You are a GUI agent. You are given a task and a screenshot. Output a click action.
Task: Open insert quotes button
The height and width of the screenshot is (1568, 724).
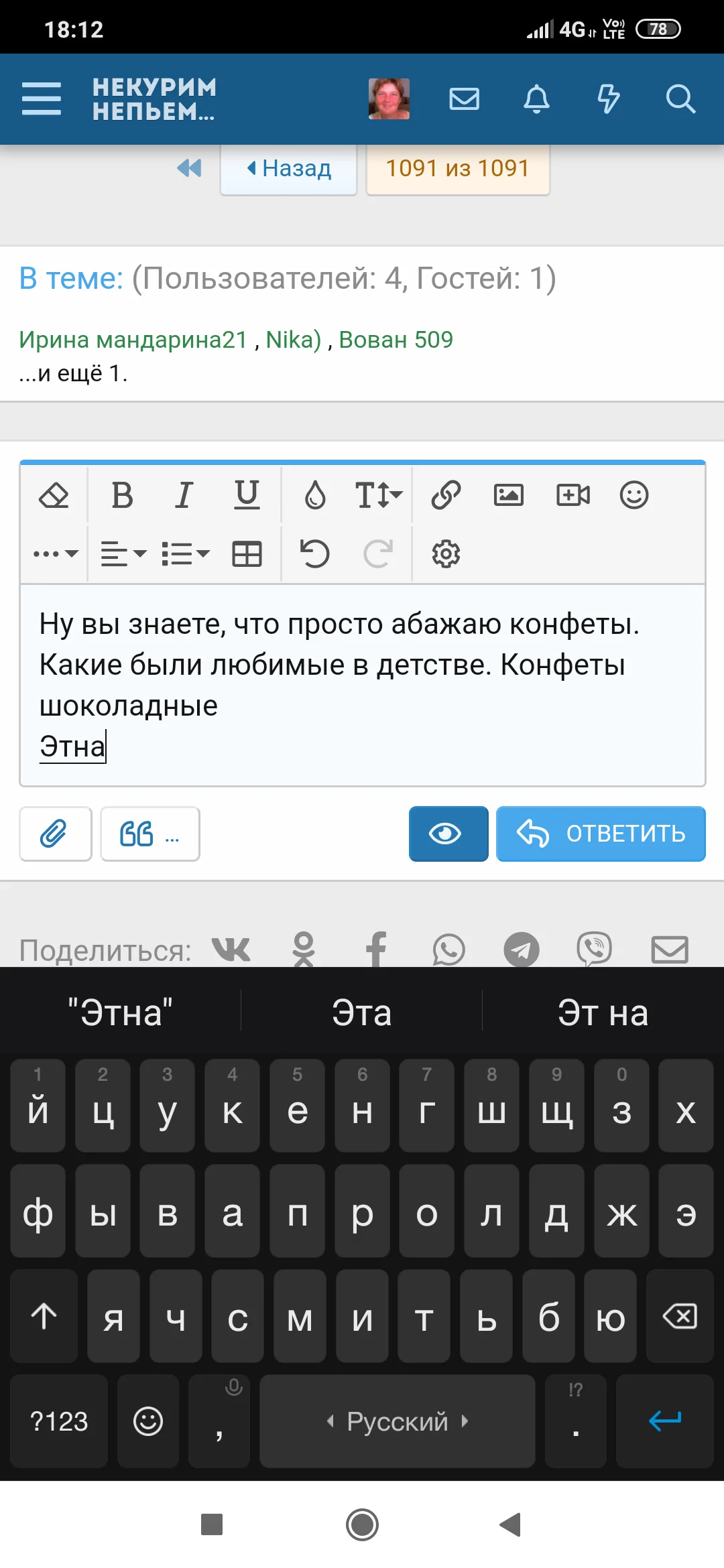[x=150, y=834]
